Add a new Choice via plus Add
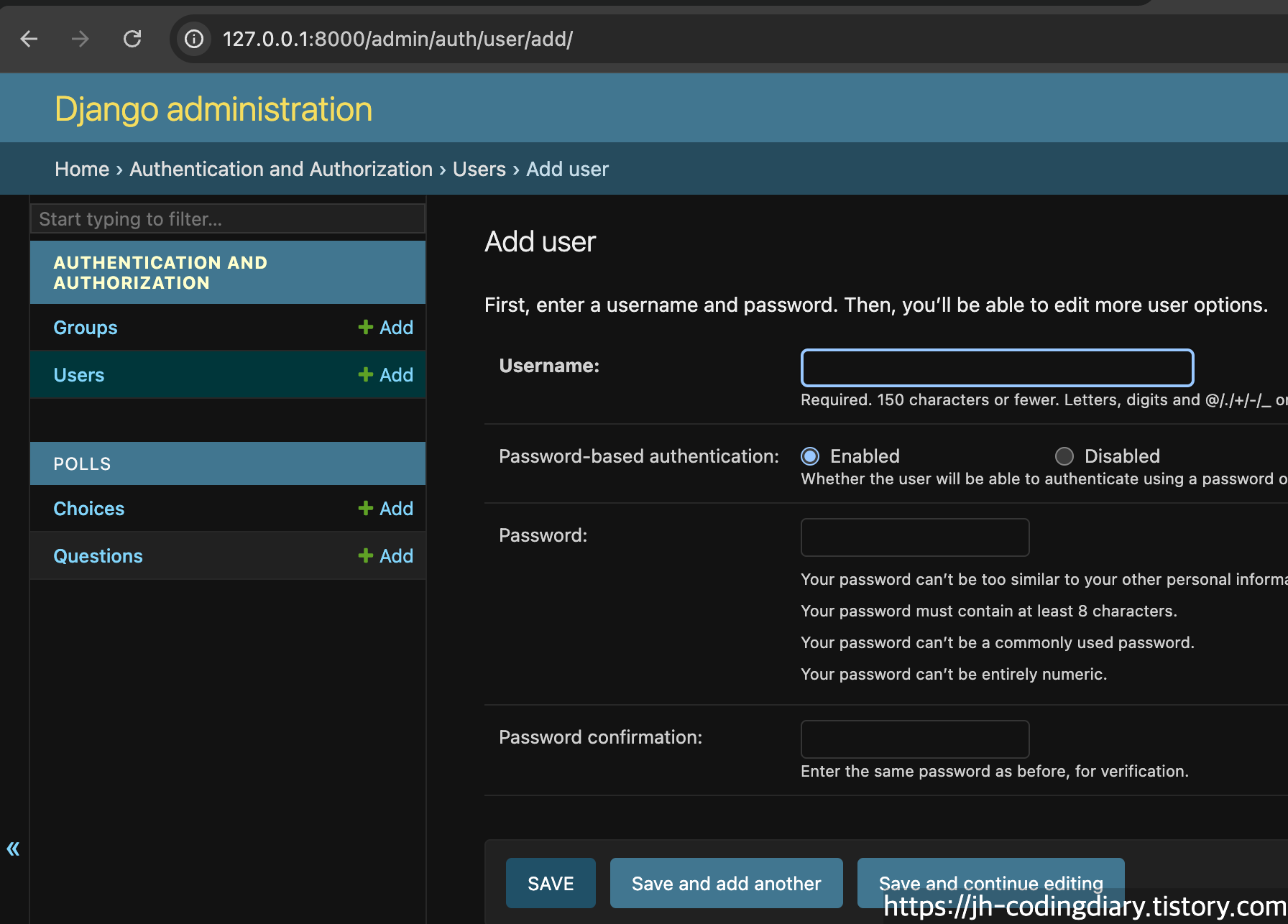This screenshot has height=924, width=1288. coord(386,509)
